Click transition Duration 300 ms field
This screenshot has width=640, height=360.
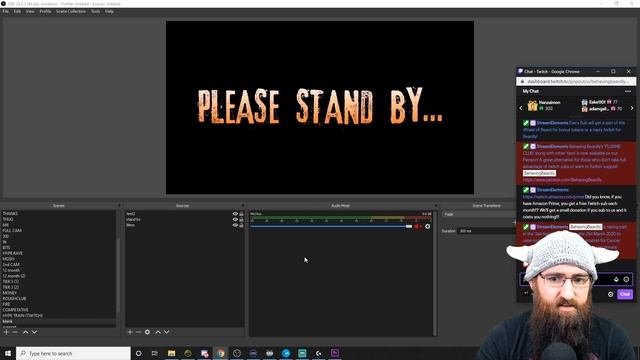coord(487,231)
